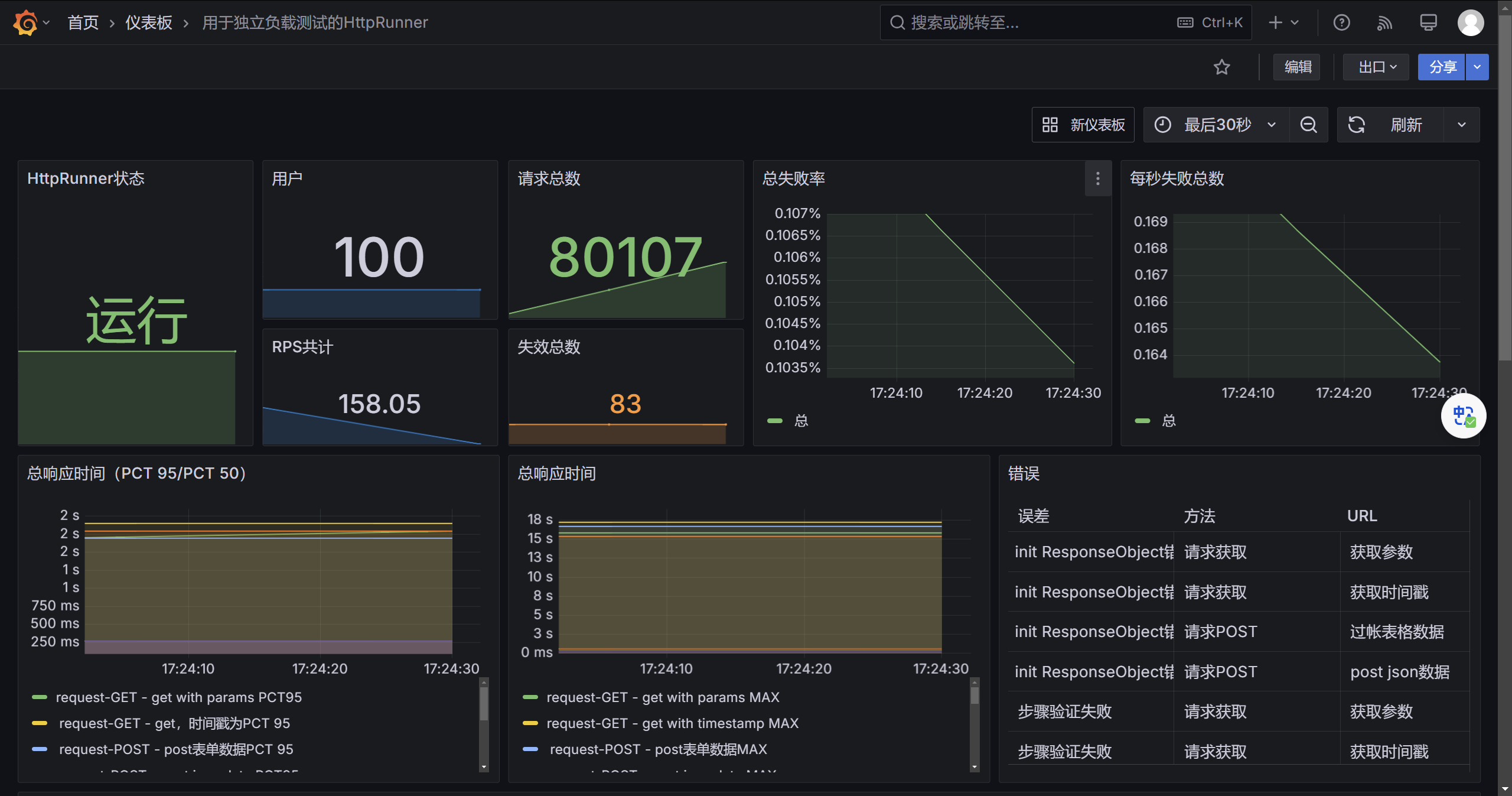The height and width of the screenshot is (796, 1512).
Task: Expand the plus menu chevron
Action: point(1295,22)
